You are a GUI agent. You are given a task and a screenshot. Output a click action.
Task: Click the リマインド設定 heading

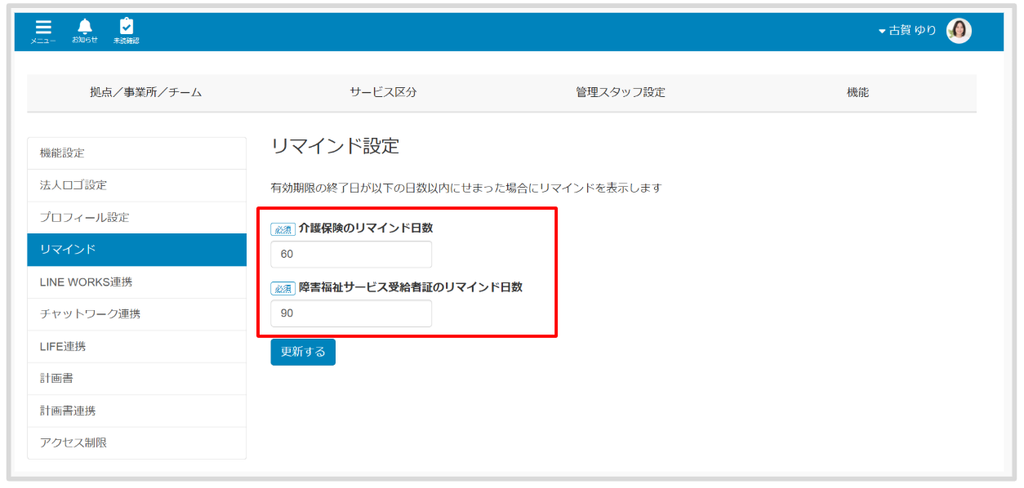coord(335,146)
